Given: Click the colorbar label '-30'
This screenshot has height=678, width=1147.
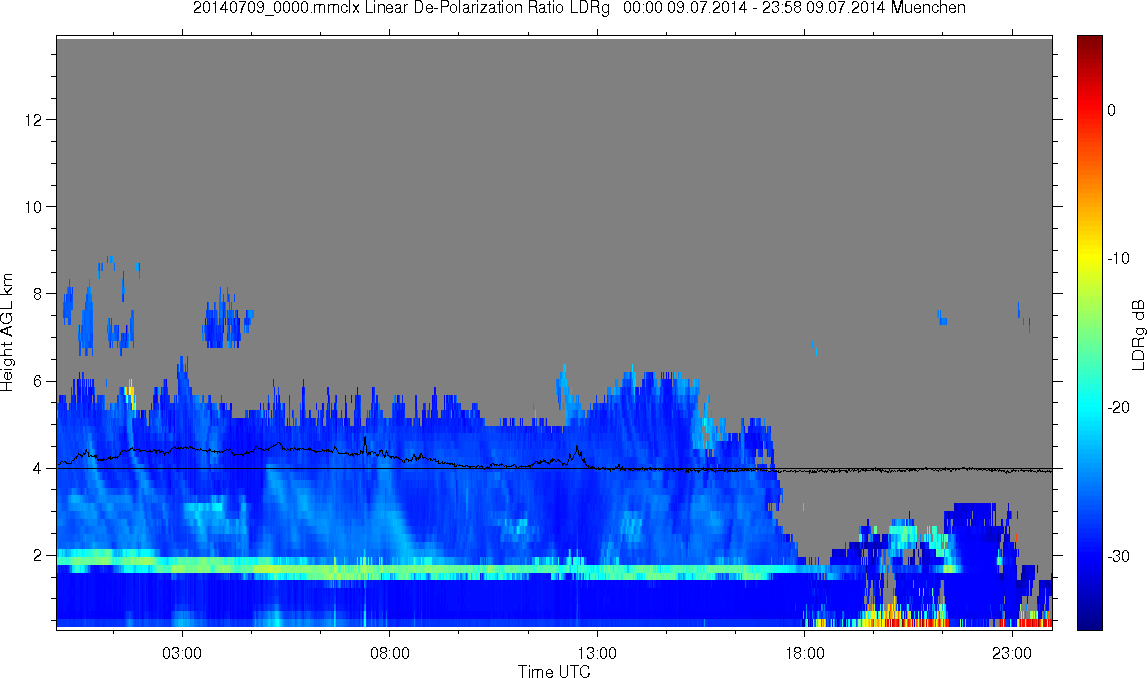Looking at the screenshot, I should pyautogui.click(x=1118, y=557).
